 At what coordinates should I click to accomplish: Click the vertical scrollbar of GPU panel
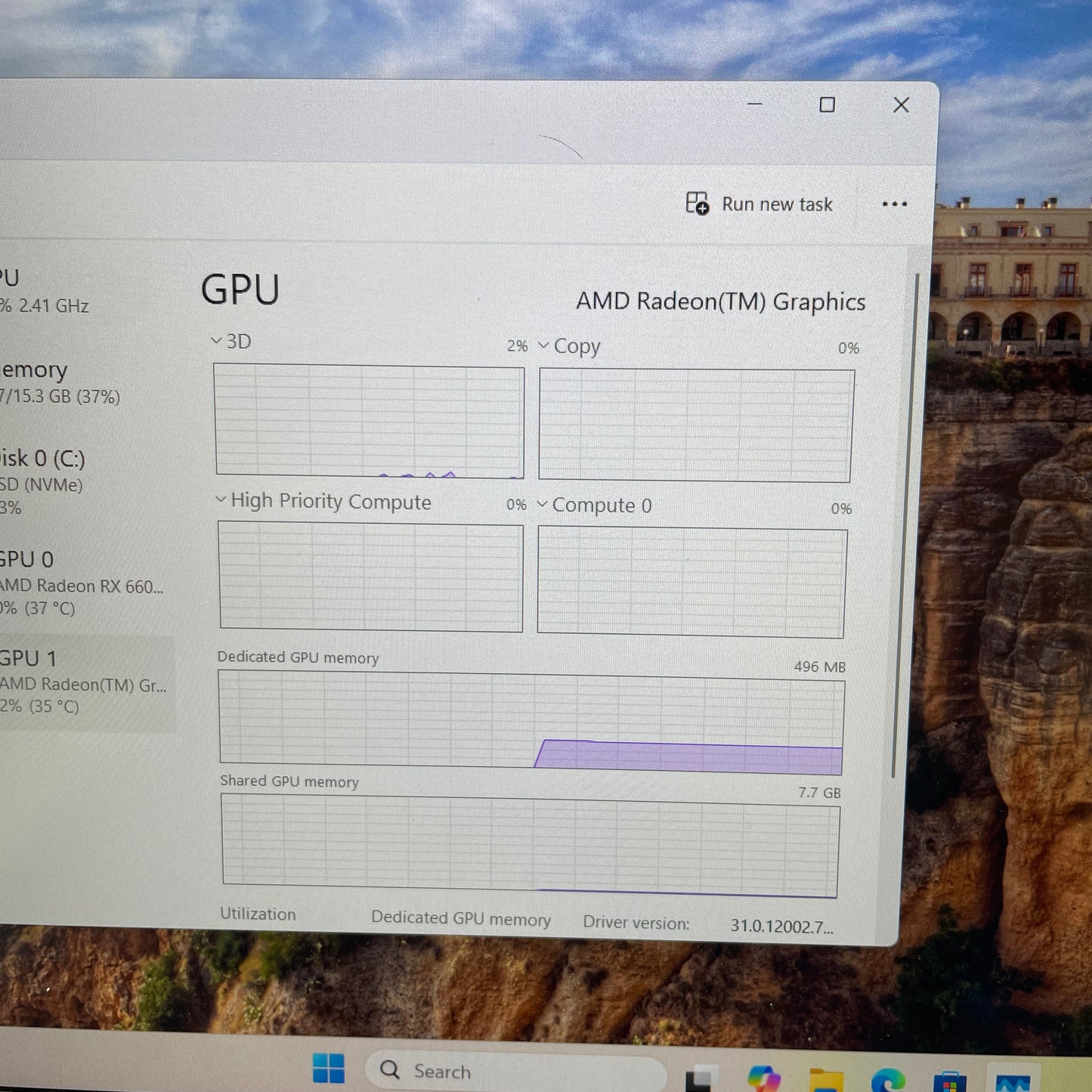(905, 525)
